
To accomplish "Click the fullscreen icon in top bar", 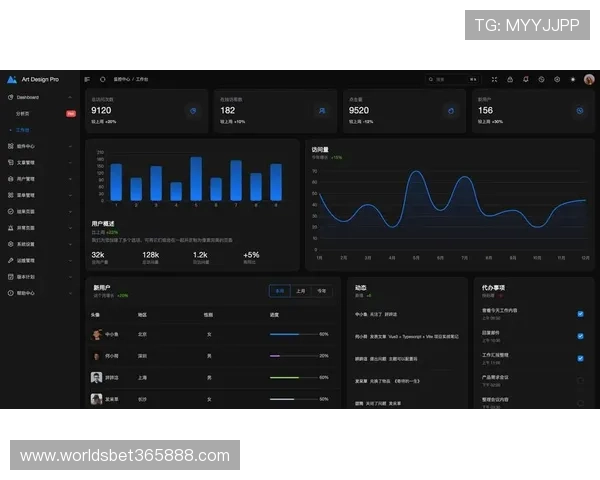I will click(494, 79).
